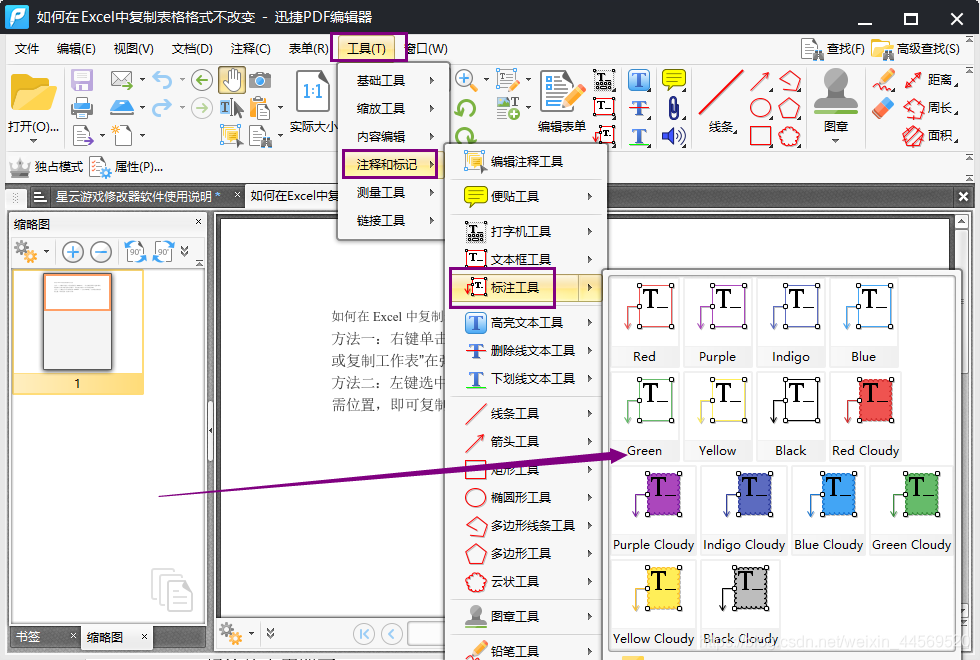Open the Edit (编辑) menu

76,49
